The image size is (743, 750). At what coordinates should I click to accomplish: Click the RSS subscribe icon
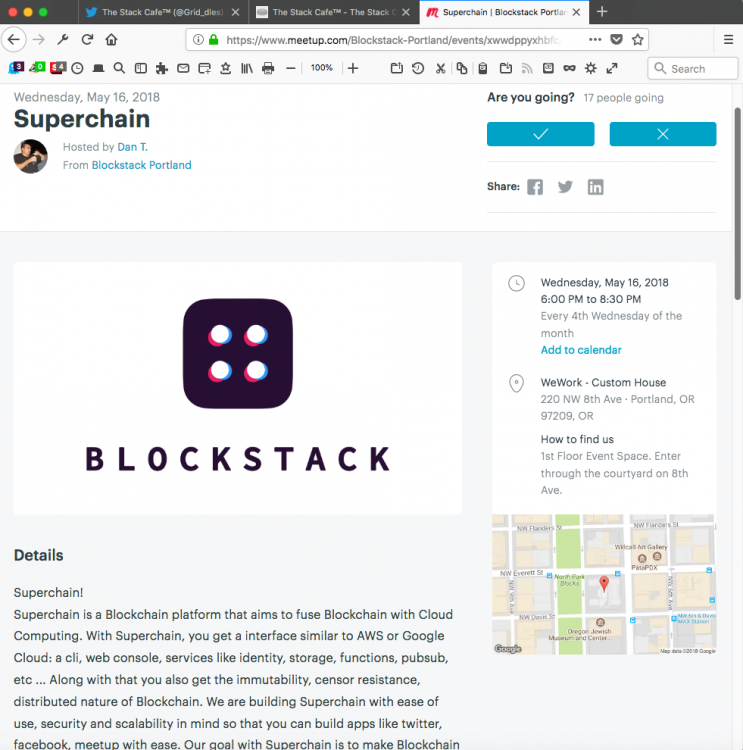coord(527,68)
